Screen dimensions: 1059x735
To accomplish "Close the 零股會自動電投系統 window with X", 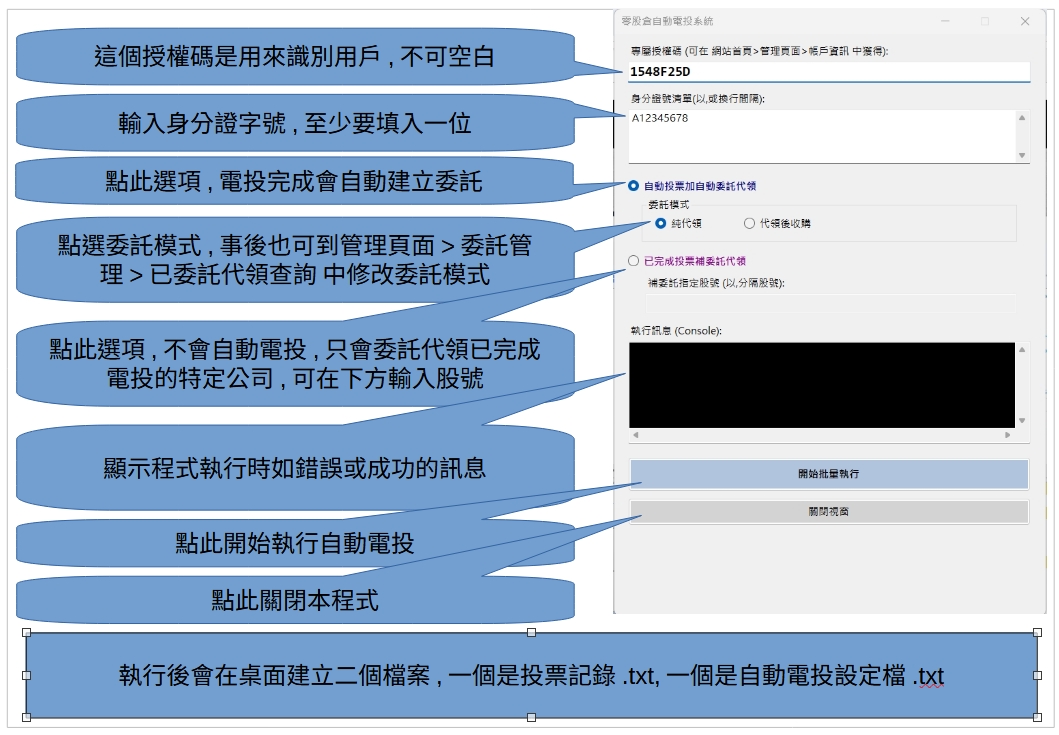I will (1024, 21).
